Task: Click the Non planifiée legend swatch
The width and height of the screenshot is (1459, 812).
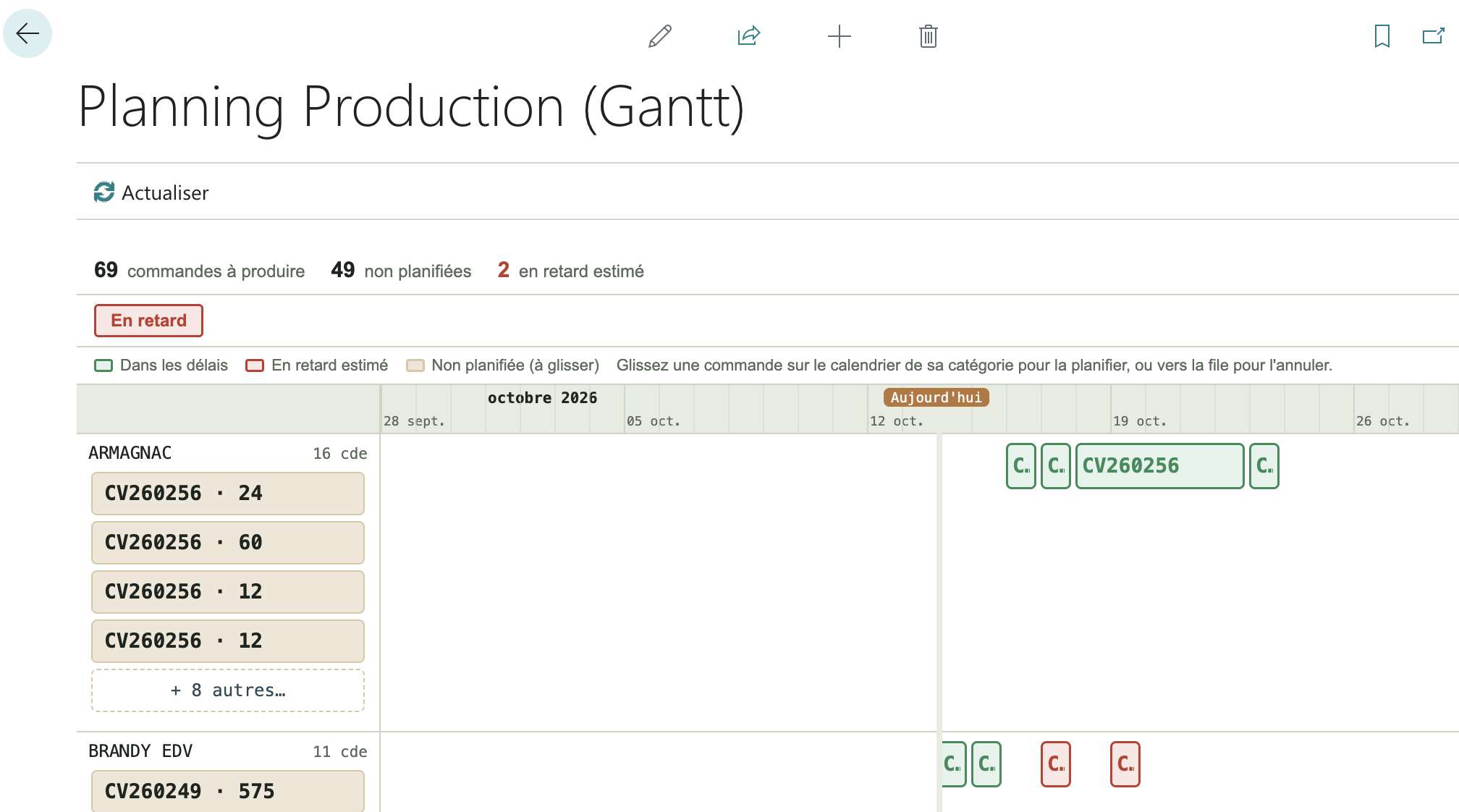Action: coord(415,365)
